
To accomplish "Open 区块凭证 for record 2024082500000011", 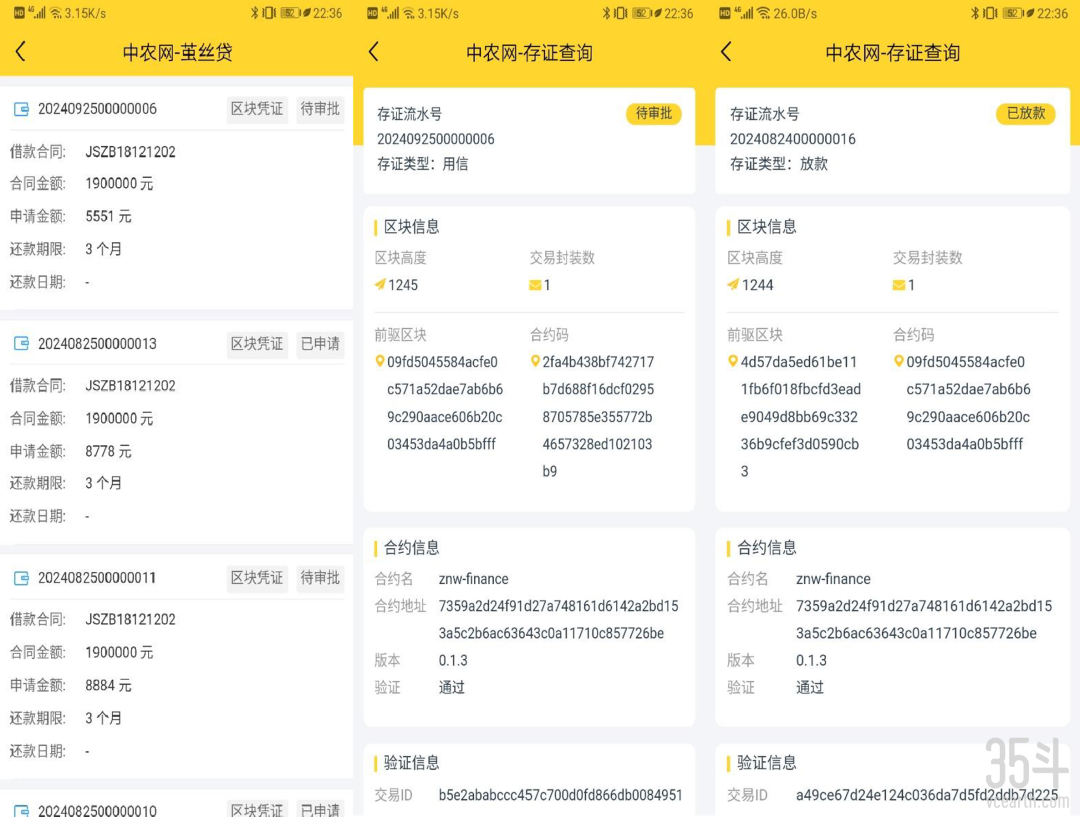I will [x=257, y=578].
